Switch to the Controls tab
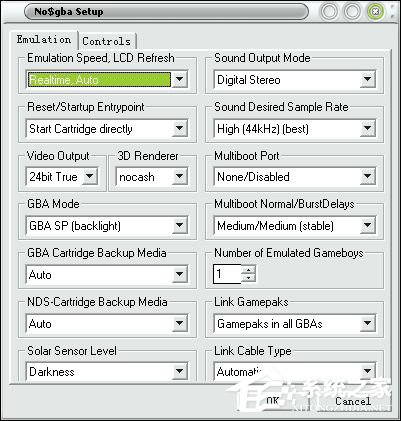This screenshot has width=401, height=421. click(107, 41)
